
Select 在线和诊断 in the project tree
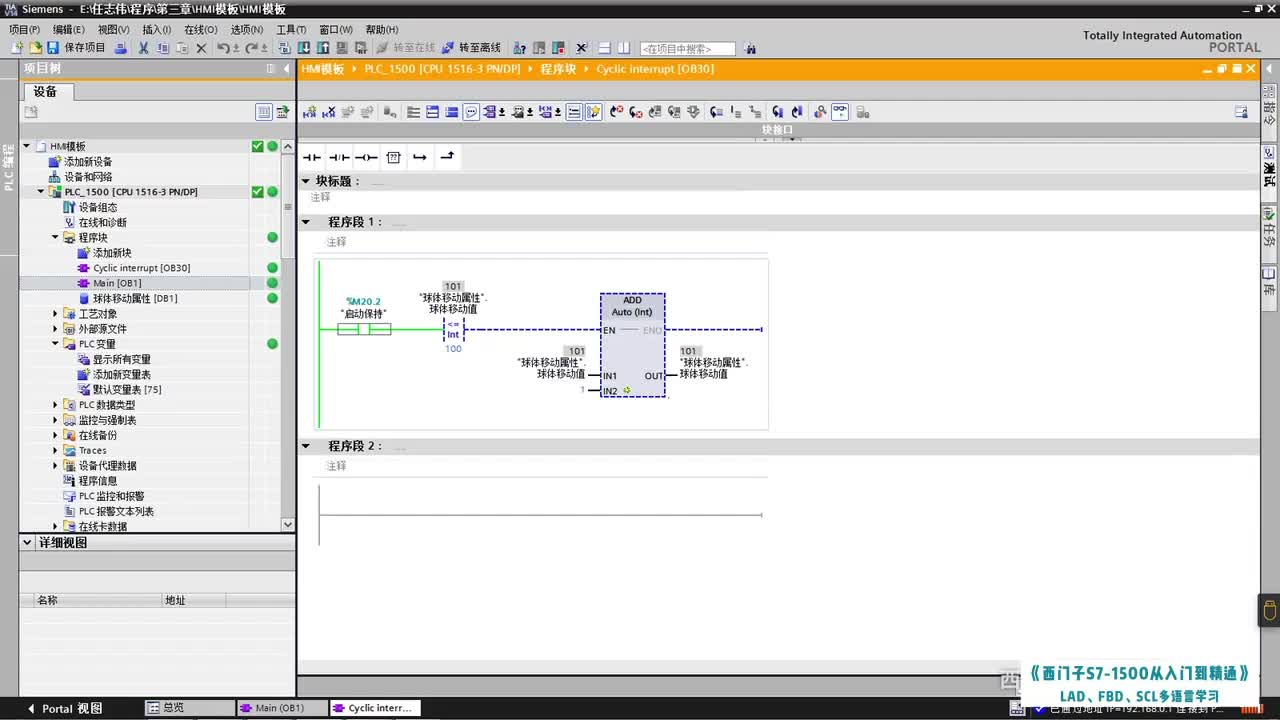102,222
